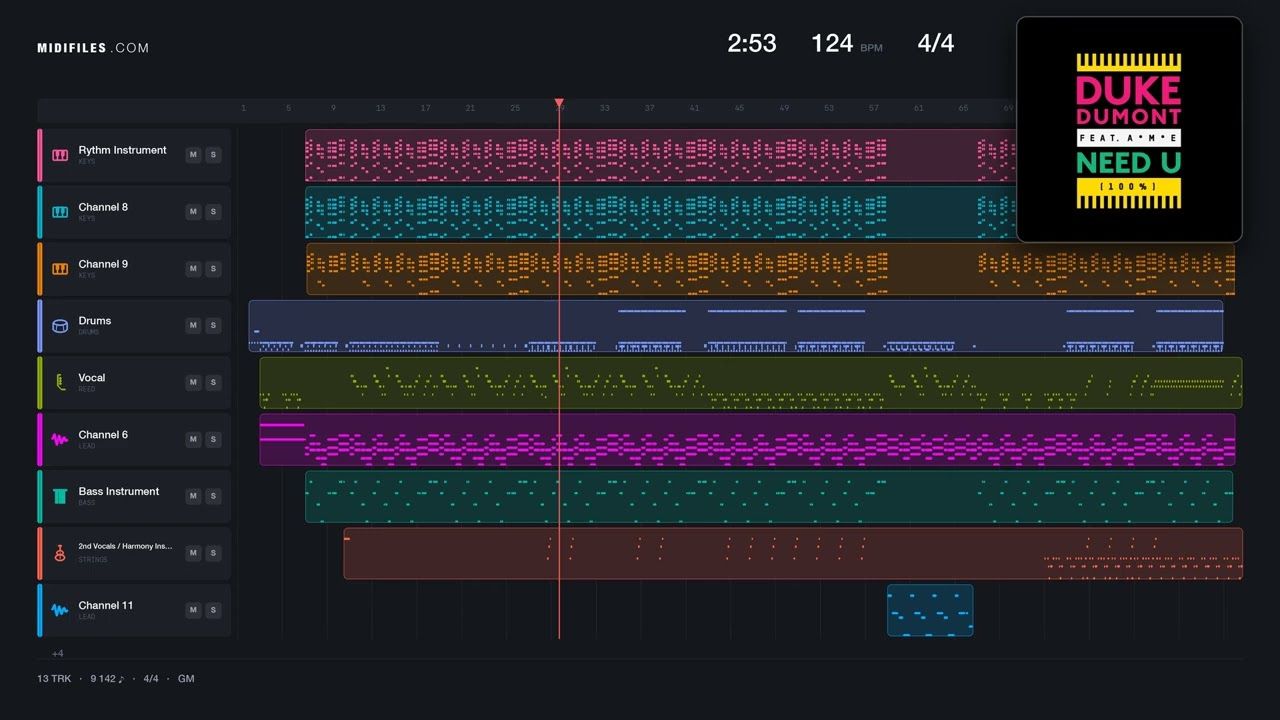
Task: Open the MIDIFILES.COM logo link
Action: click(93, 48)
